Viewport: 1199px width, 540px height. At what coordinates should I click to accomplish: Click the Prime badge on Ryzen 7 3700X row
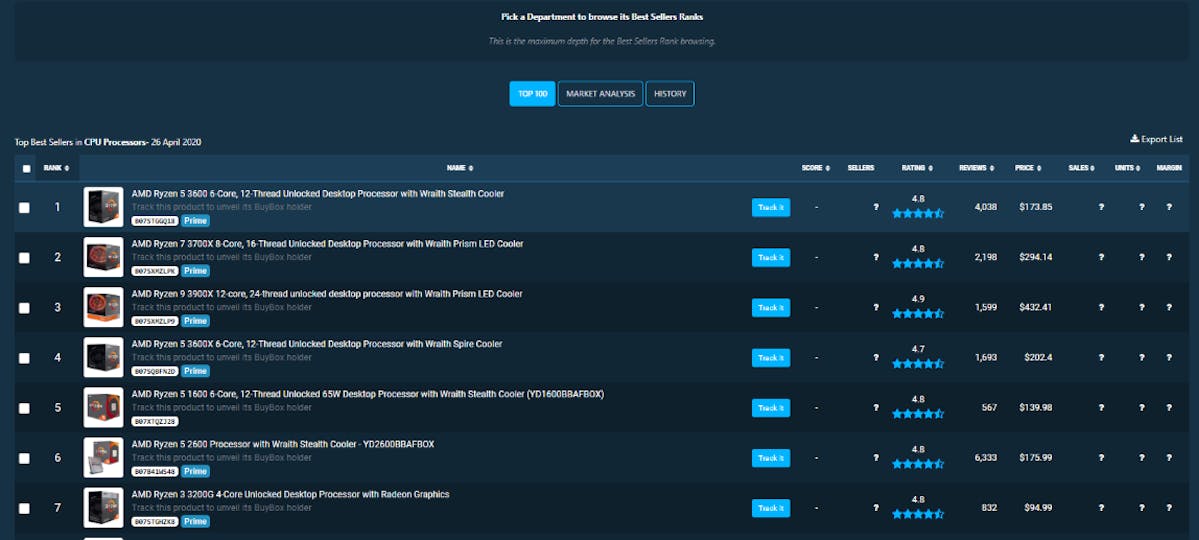click(195, 271)
